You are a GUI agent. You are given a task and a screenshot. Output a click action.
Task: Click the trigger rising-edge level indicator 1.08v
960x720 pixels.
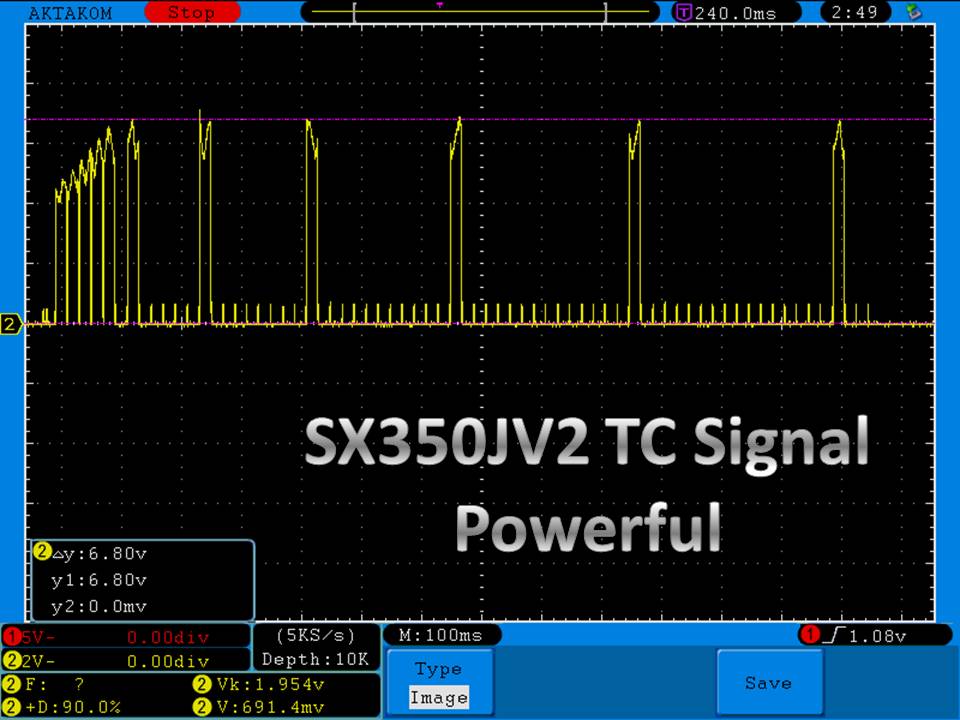(873, 635)
